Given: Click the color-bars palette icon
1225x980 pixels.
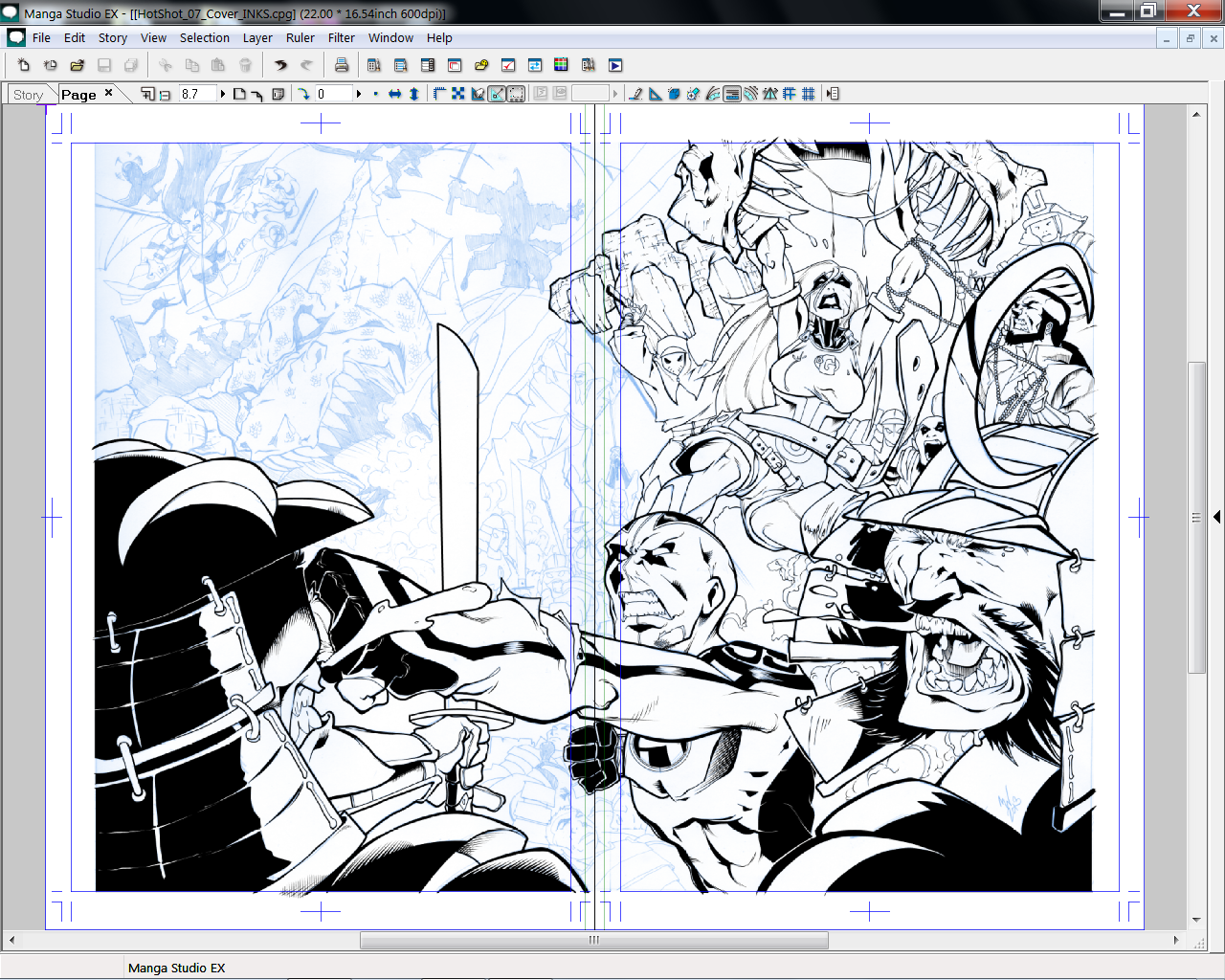Looking at the screenshot, I should pyautogui.click(x=562, y=65).
